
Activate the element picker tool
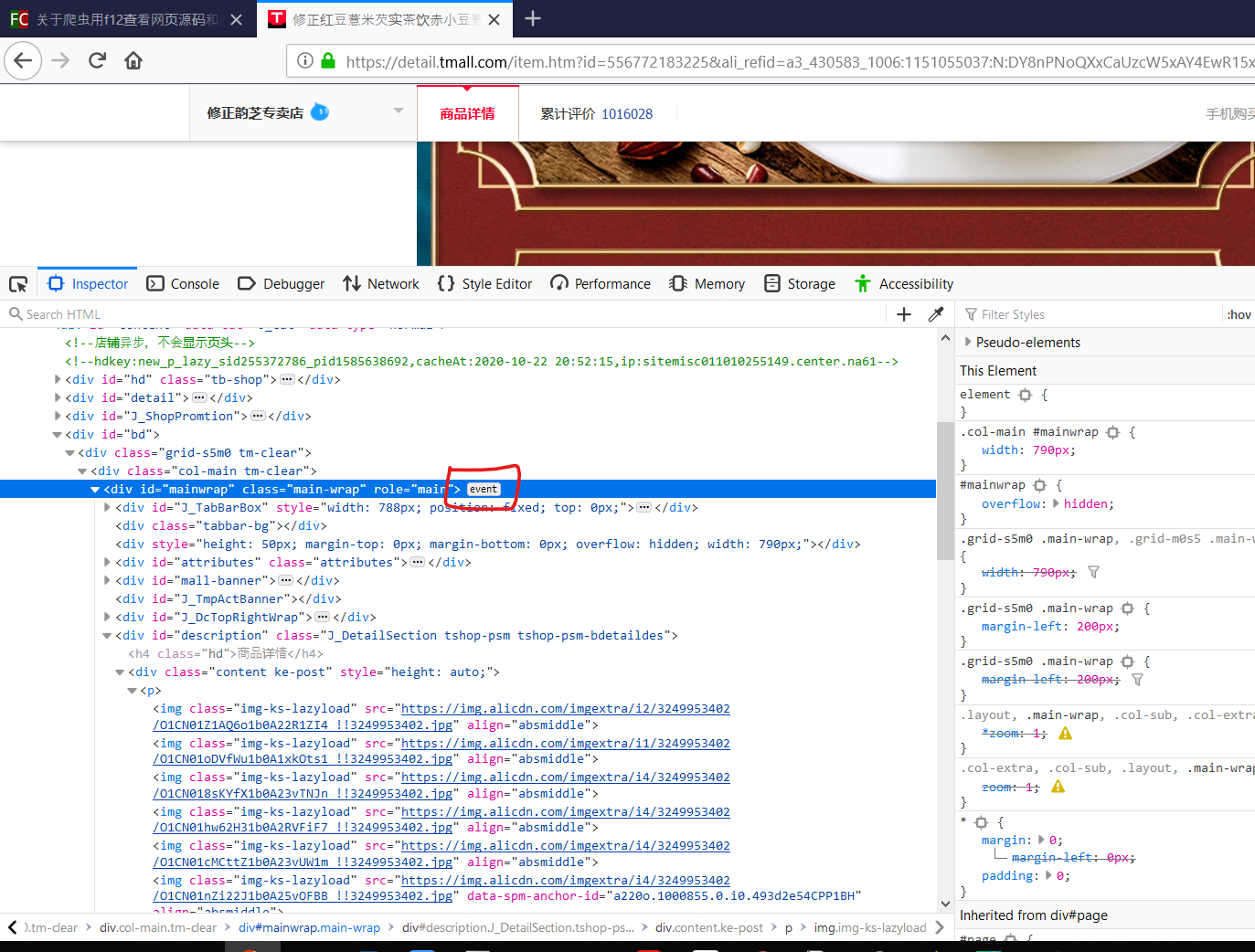click(18, 284)
